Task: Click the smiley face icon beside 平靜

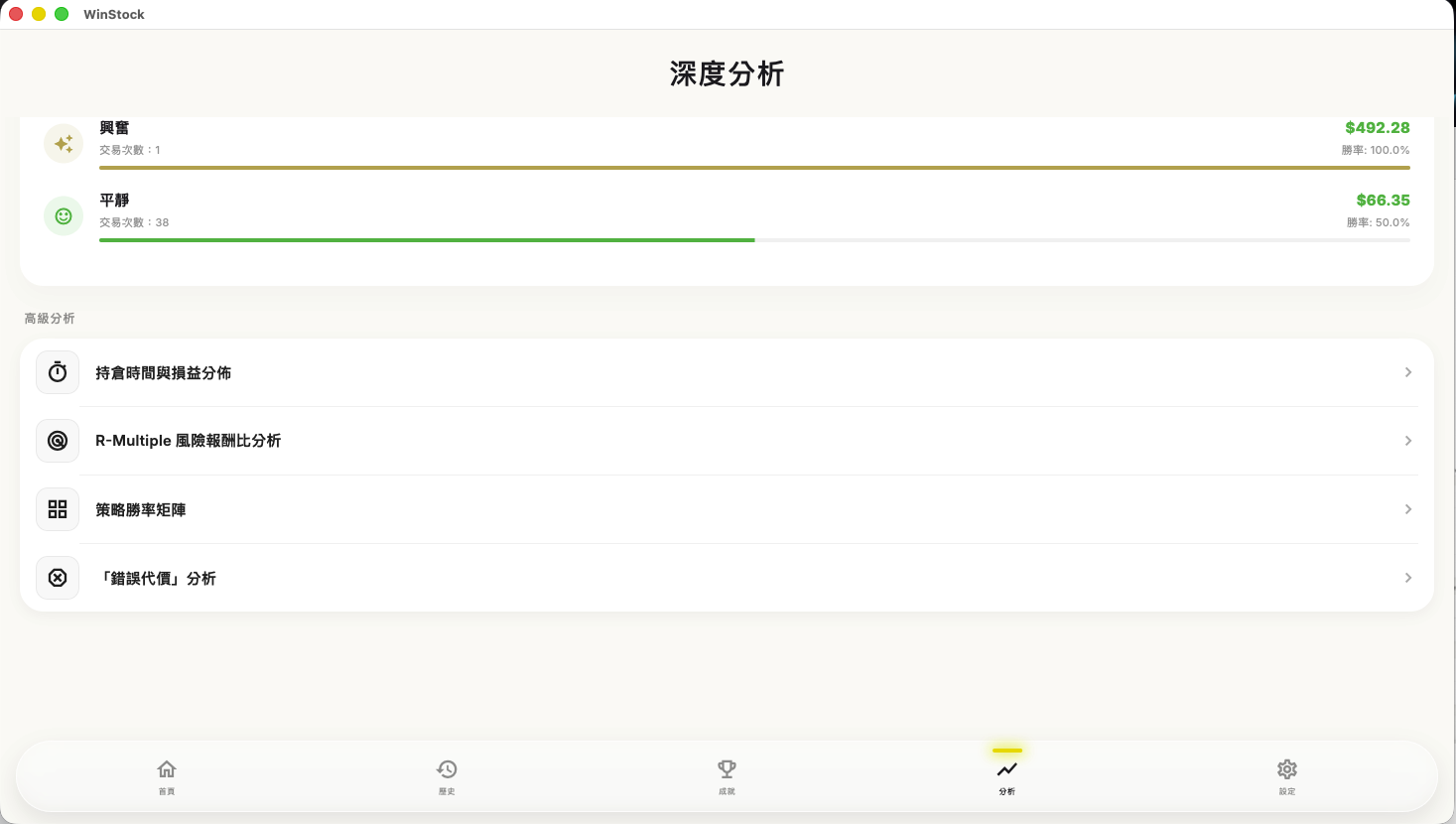Action: (x=64, y=215)
